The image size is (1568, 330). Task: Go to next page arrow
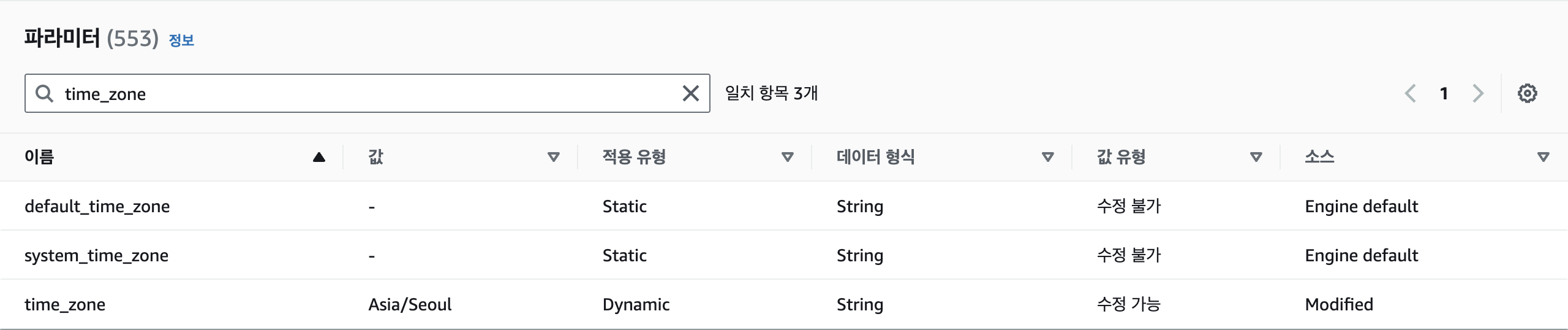point(1478,93)
